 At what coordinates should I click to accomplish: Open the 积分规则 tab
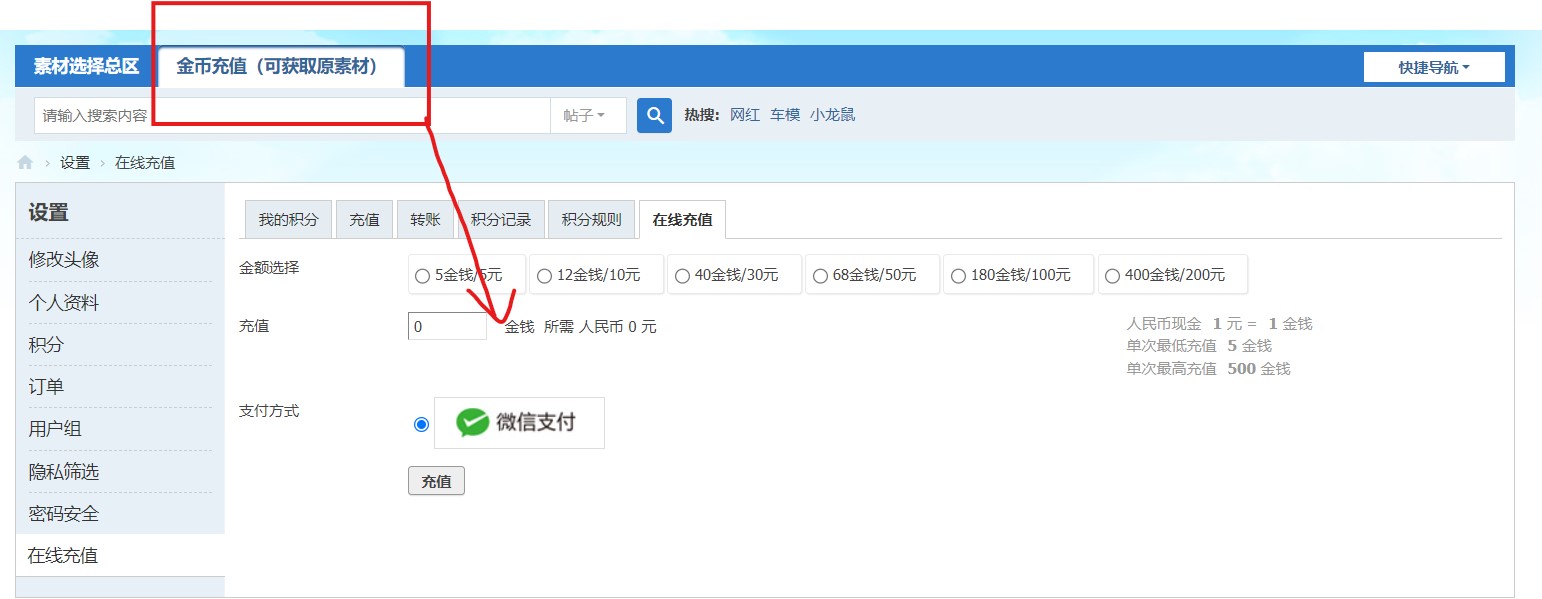(x=591, y=220)
